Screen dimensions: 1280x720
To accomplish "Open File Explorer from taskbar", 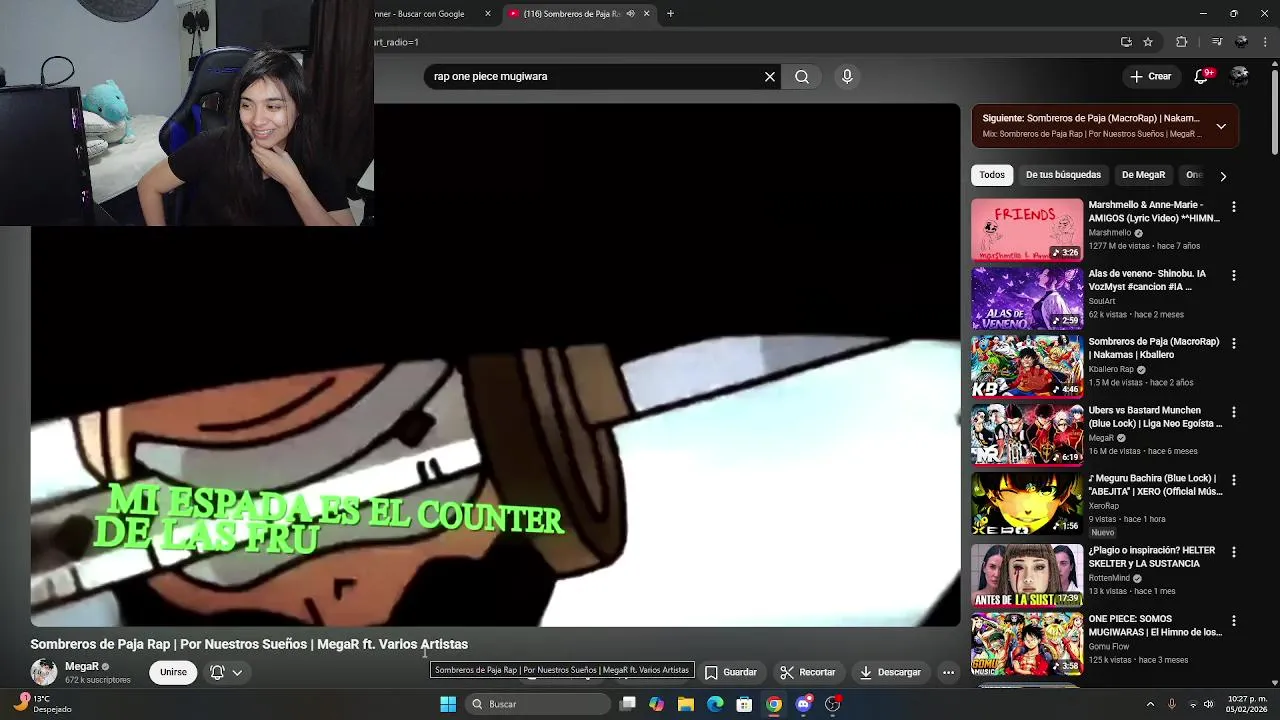I will coord(686,704).
